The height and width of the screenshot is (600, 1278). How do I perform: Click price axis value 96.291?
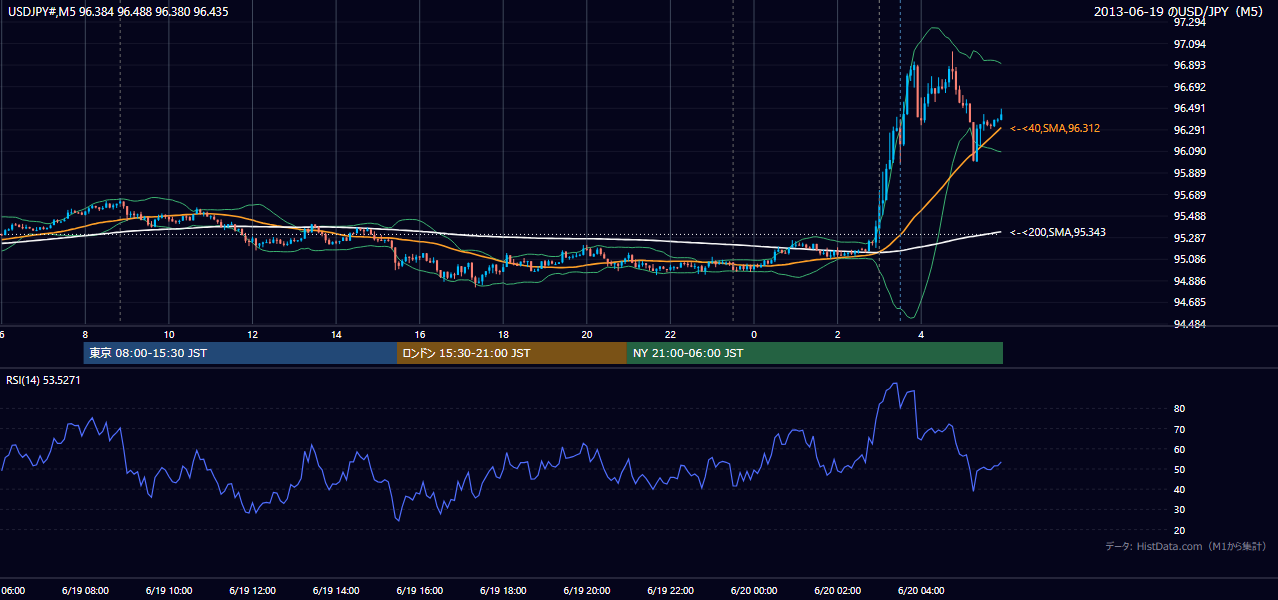tap(1189, 130)
